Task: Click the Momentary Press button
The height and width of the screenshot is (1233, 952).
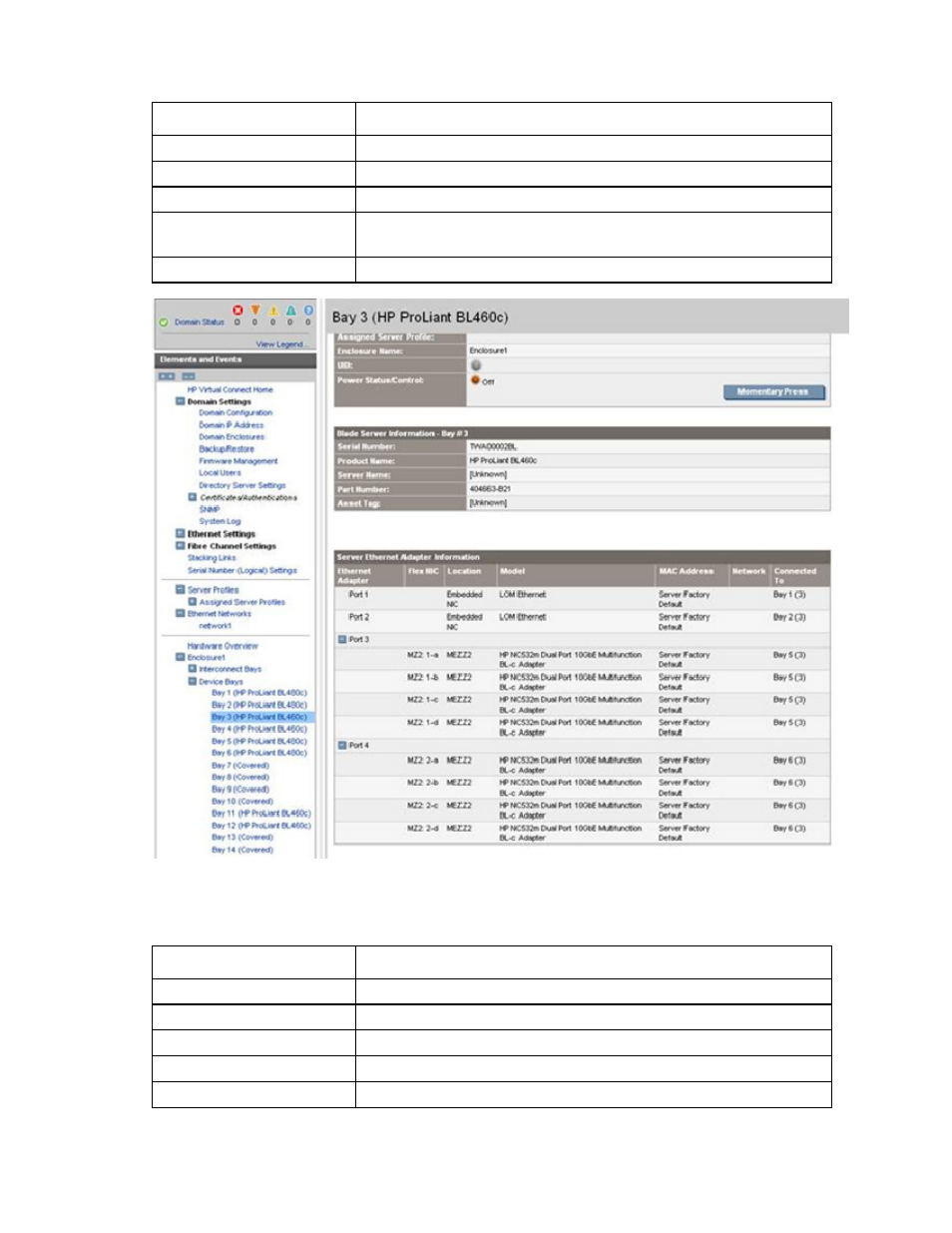Action: tap(773, 391)
